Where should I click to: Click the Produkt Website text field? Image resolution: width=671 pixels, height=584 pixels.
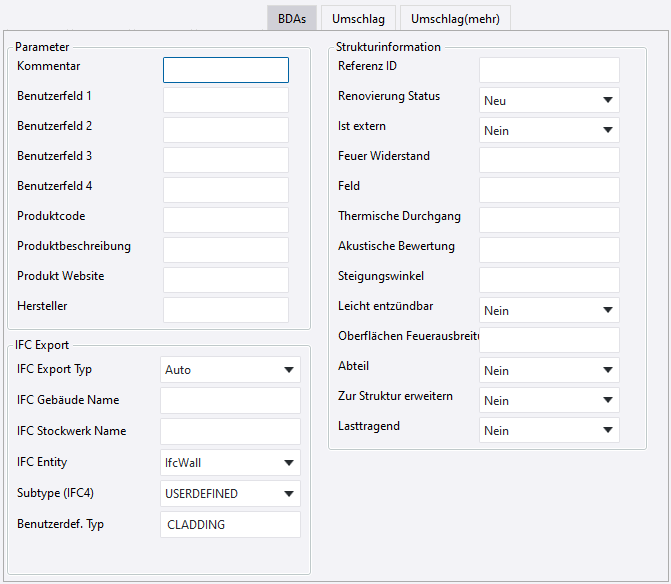(x=226, y=280)
